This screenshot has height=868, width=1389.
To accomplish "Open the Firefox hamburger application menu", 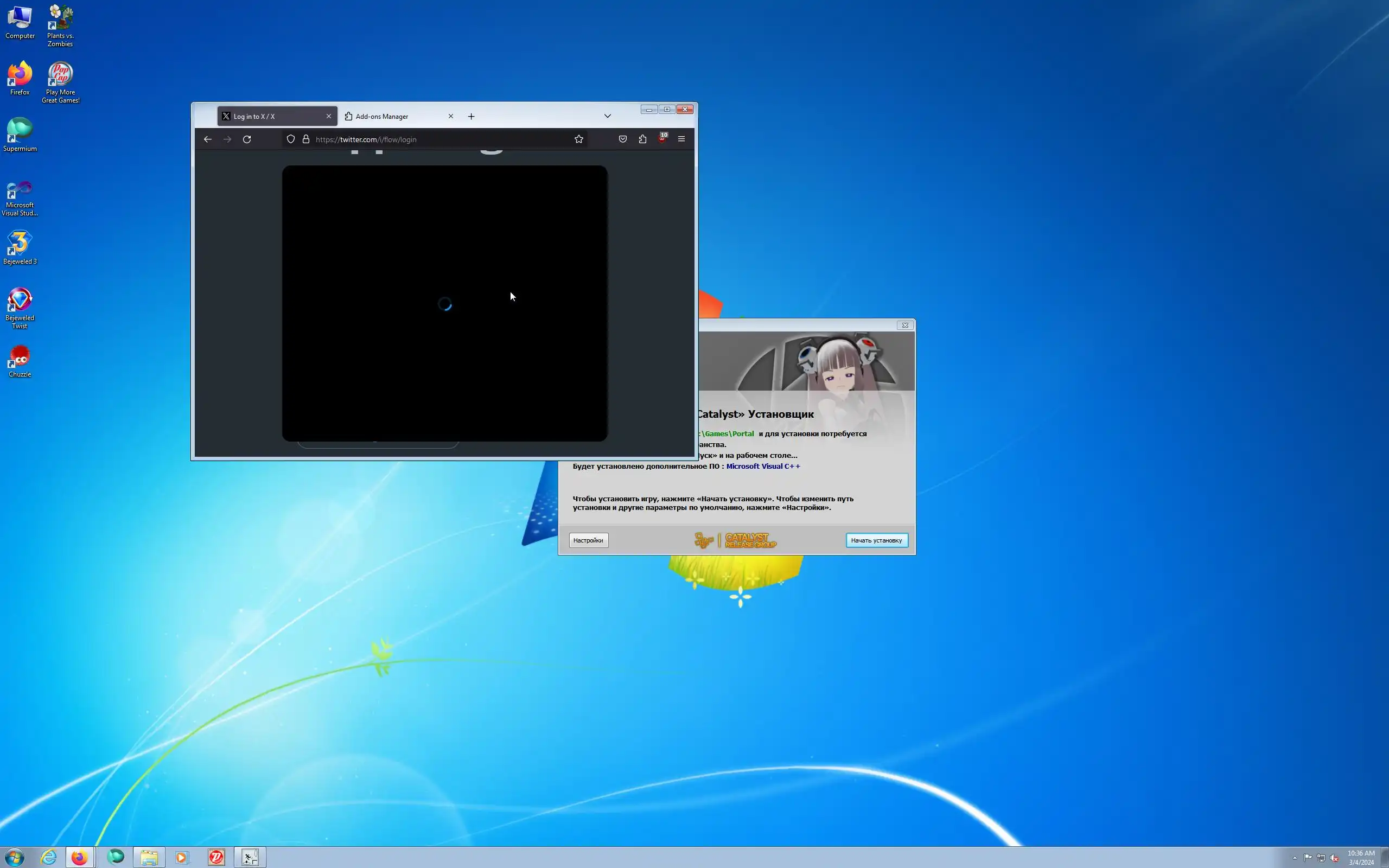I will [681, 139].
